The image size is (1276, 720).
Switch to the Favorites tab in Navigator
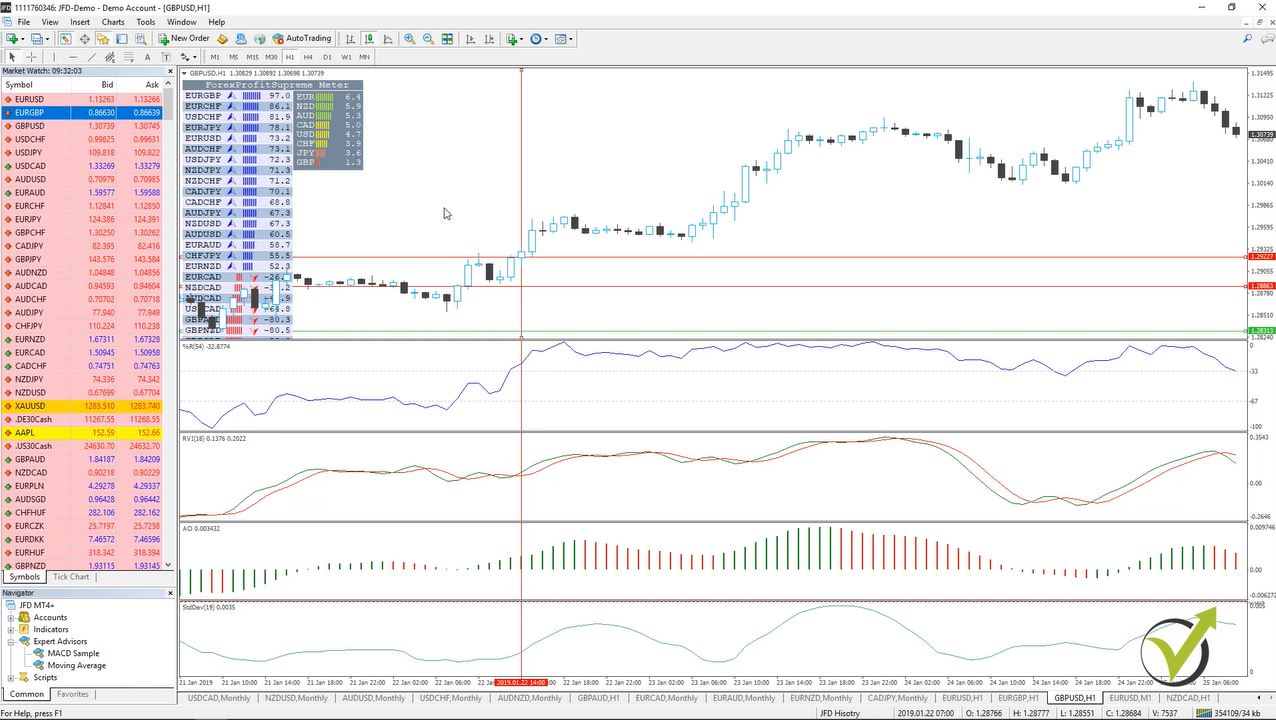pyautogui.click(x=71, y=694)
